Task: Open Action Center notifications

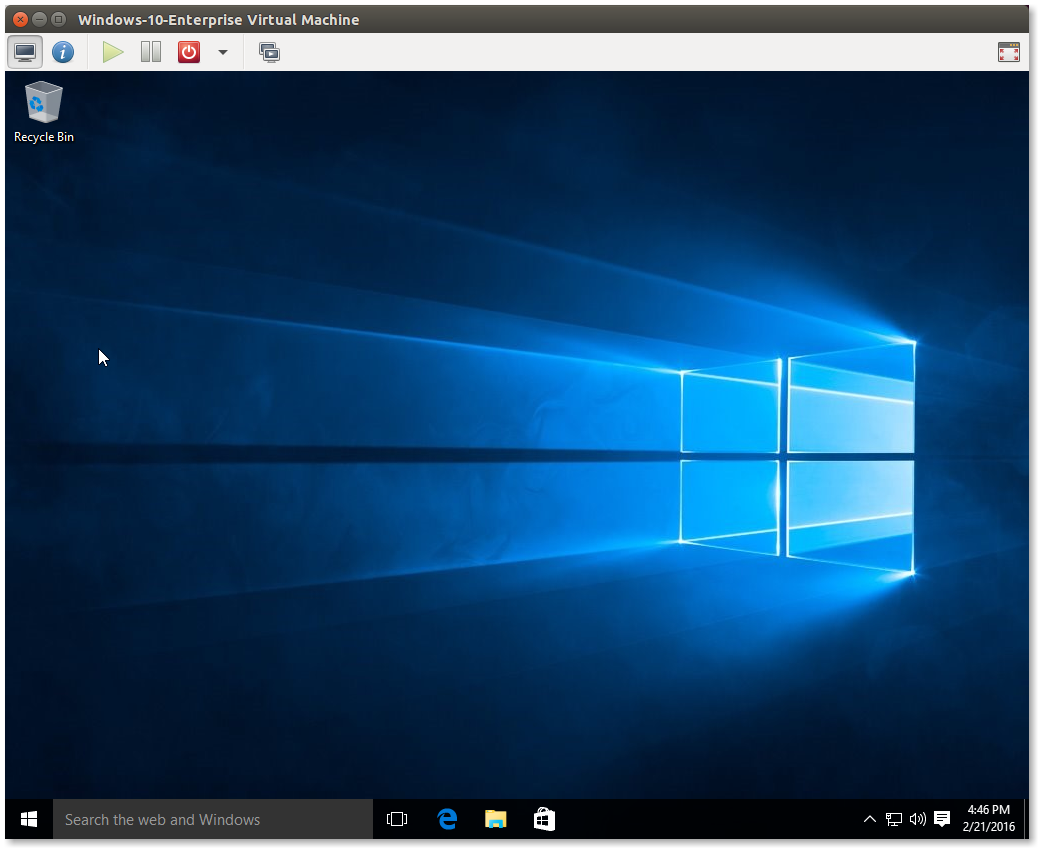Action: tap(942, 820)
